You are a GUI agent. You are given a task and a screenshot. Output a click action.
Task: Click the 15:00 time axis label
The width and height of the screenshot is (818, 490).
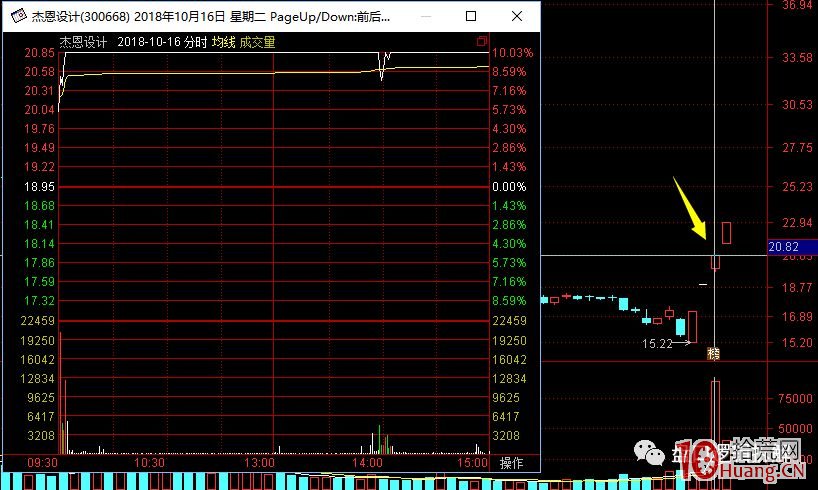point(472,463)
